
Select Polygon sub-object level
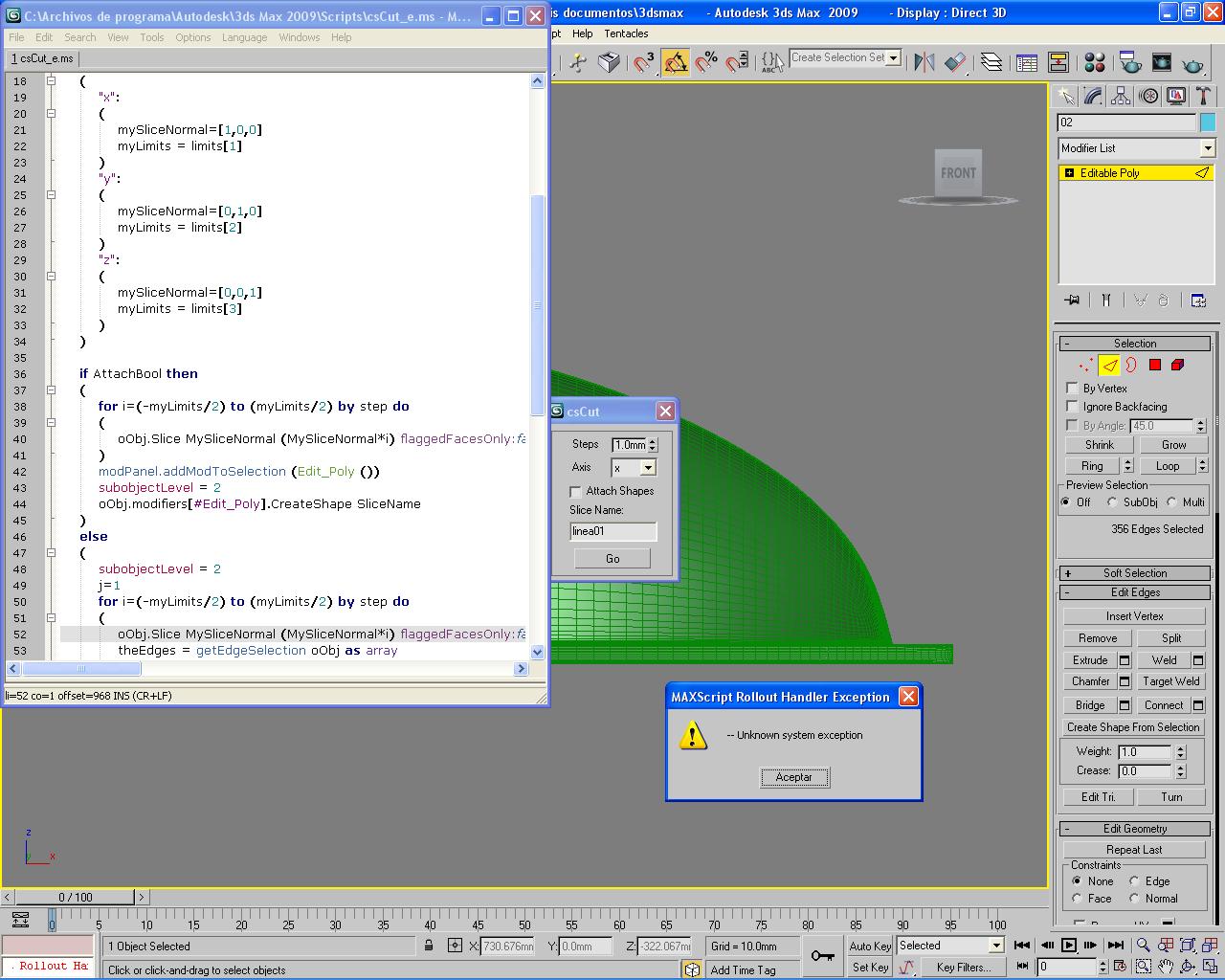pyautogui.click(x=1155, y=365)
